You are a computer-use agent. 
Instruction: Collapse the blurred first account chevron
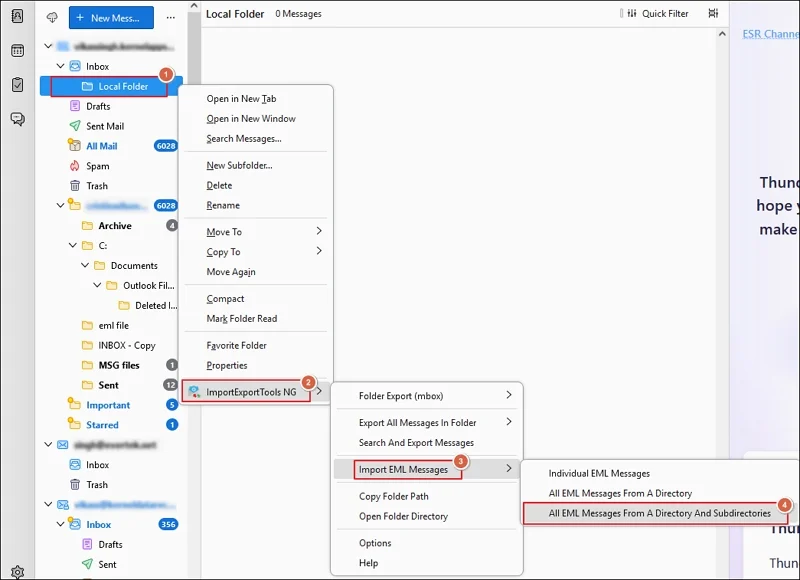(x=48, y=46)
